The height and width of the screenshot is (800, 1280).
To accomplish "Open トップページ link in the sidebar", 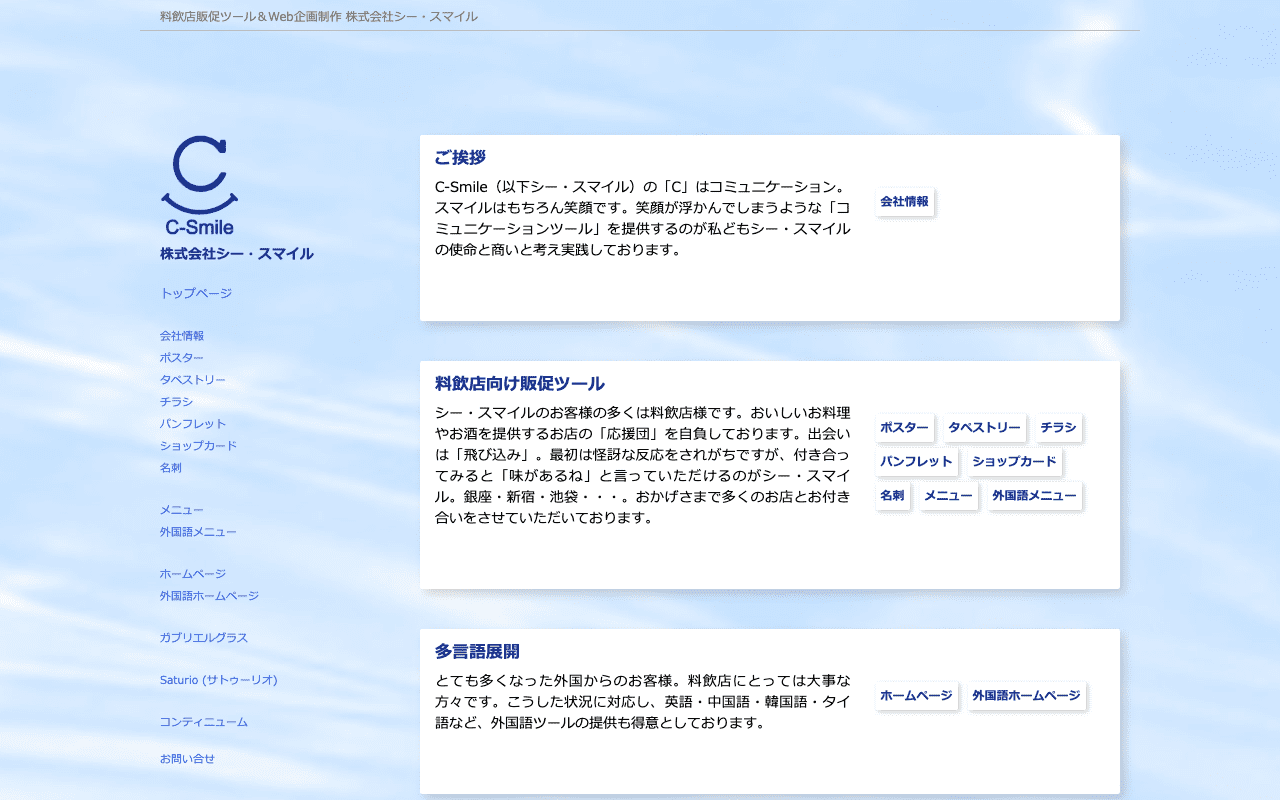I will (196, 293).
